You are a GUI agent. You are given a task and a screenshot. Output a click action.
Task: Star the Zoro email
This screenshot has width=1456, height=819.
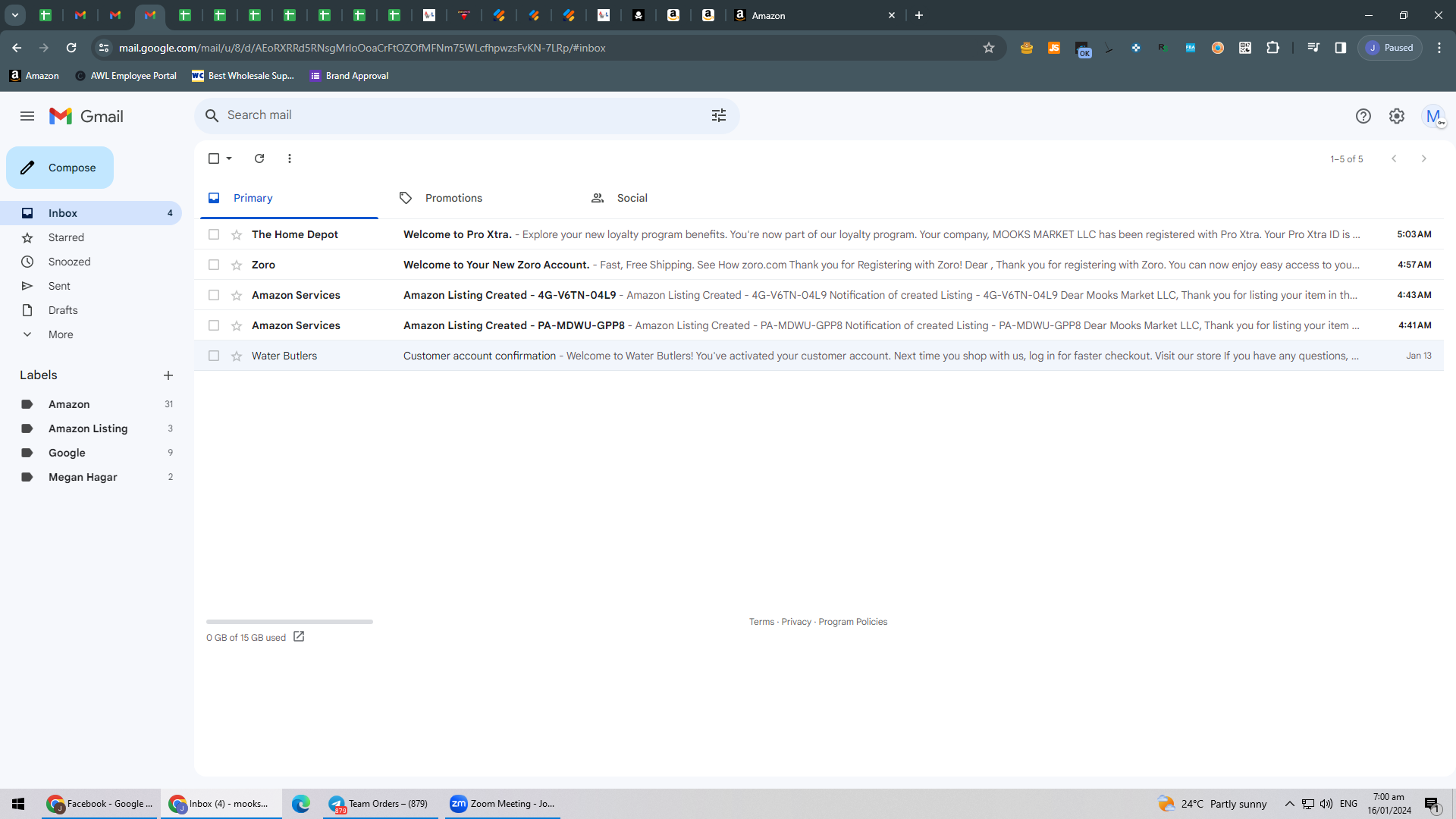237,265
